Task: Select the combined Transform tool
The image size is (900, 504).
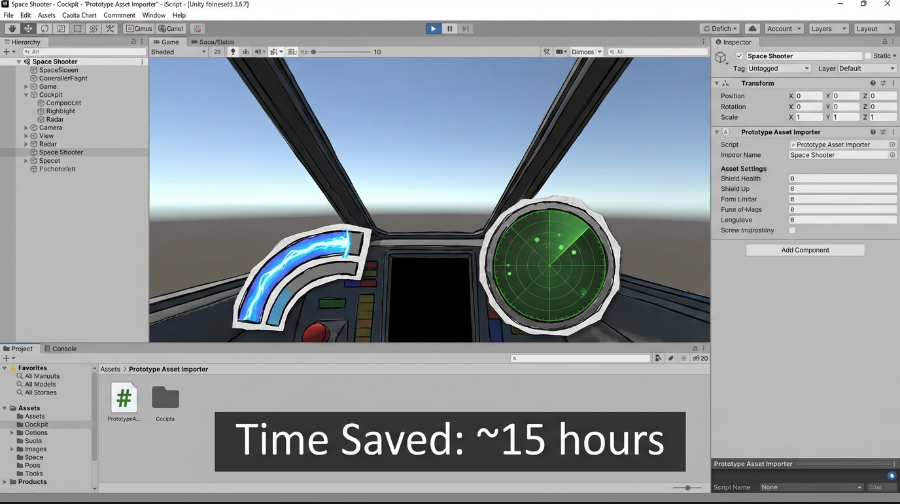Action: click(x=94, y=28)
